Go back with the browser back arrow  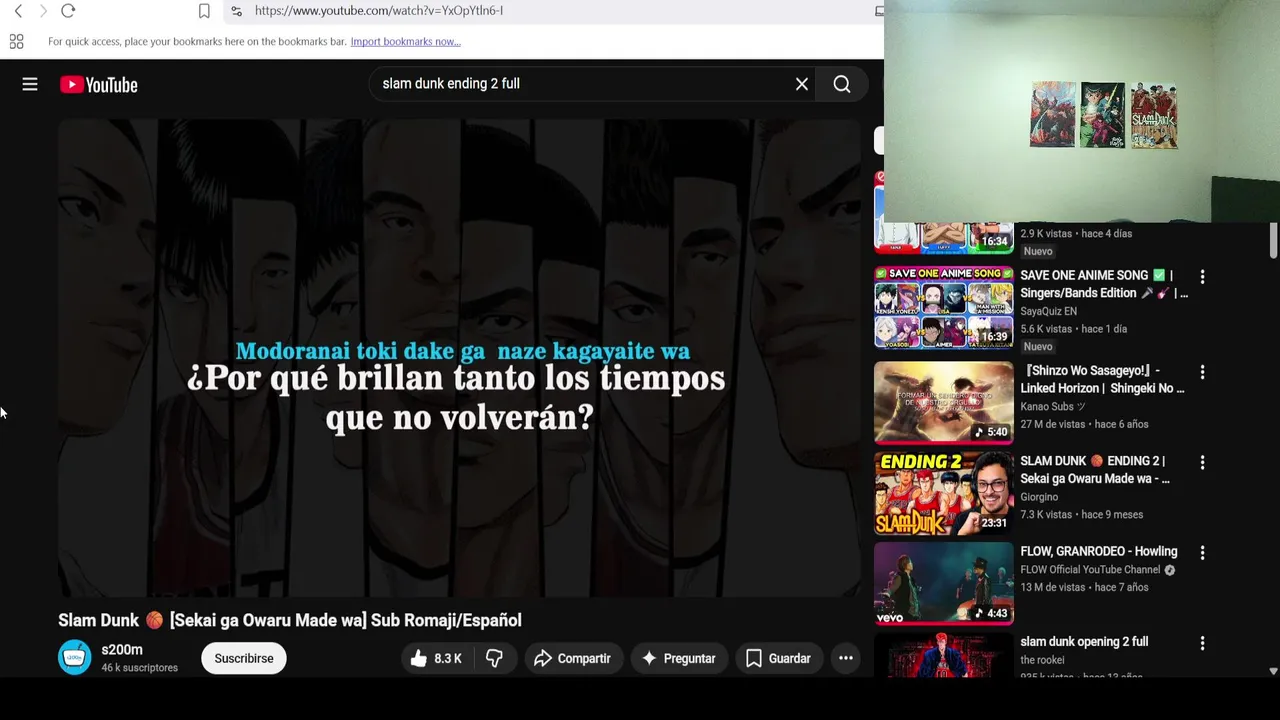18,11
